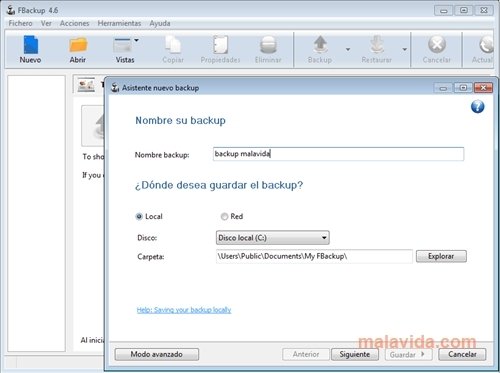Viewport: 500px width, 373px height.
Task: Run Backup from the toolbar
Action: [x=320, y=50]
